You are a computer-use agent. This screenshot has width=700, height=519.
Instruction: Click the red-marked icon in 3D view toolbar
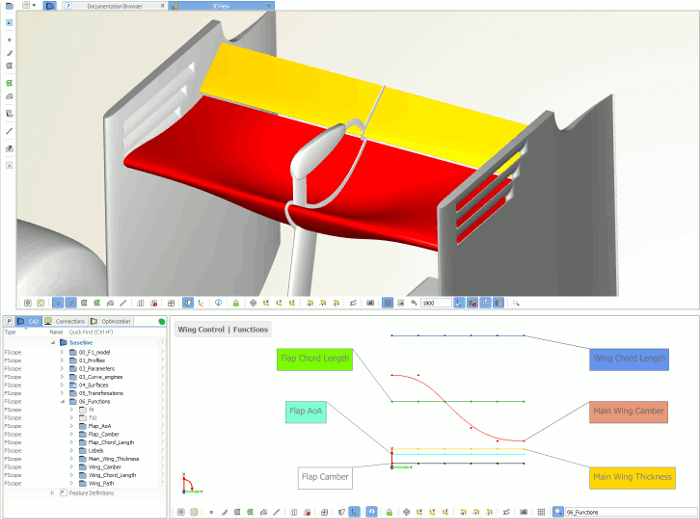[154, 303]
